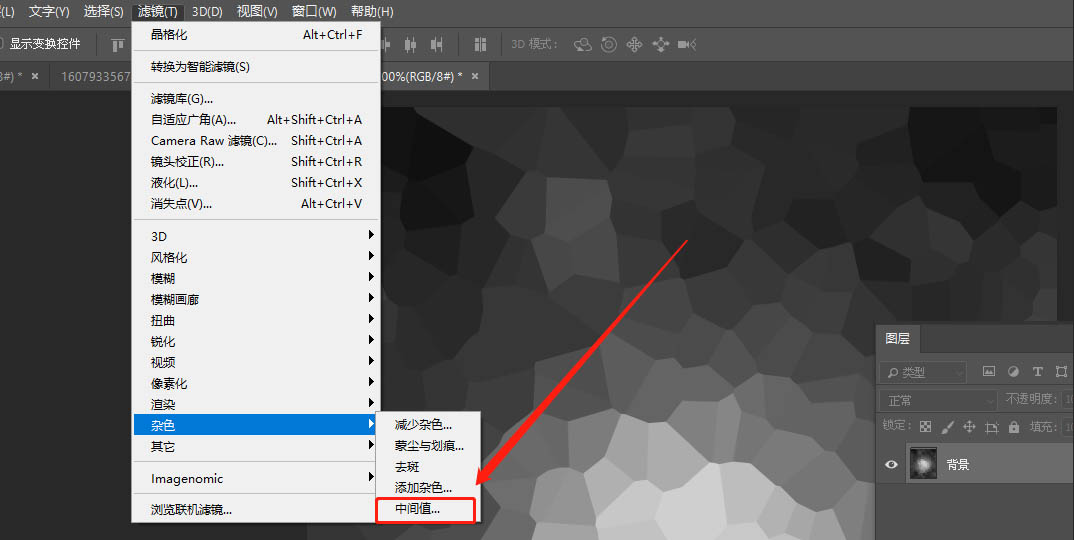The width and height of the screenshot is (1074, 540).
Task: Choose 减少杂色... in submenu
Action: [428, 425]
